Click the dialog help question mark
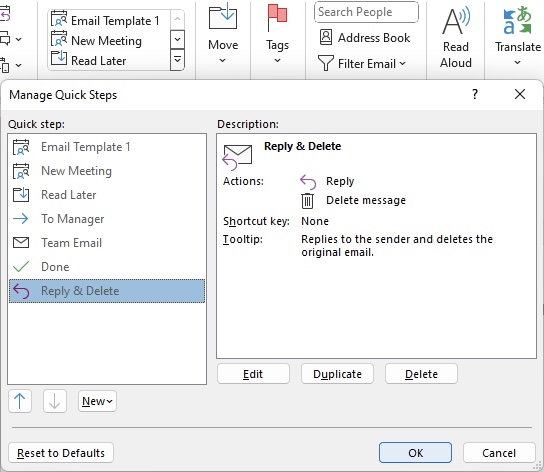 coord(475,94)
